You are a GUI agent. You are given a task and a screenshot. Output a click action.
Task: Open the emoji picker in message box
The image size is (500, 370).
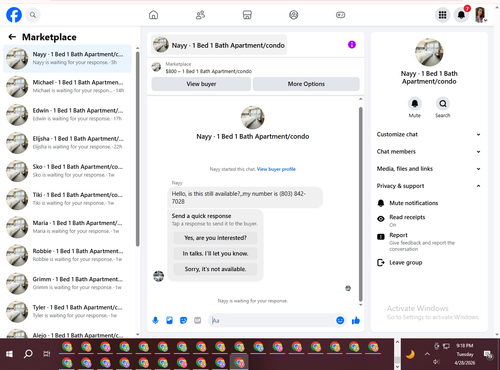(x=340, y=320)
